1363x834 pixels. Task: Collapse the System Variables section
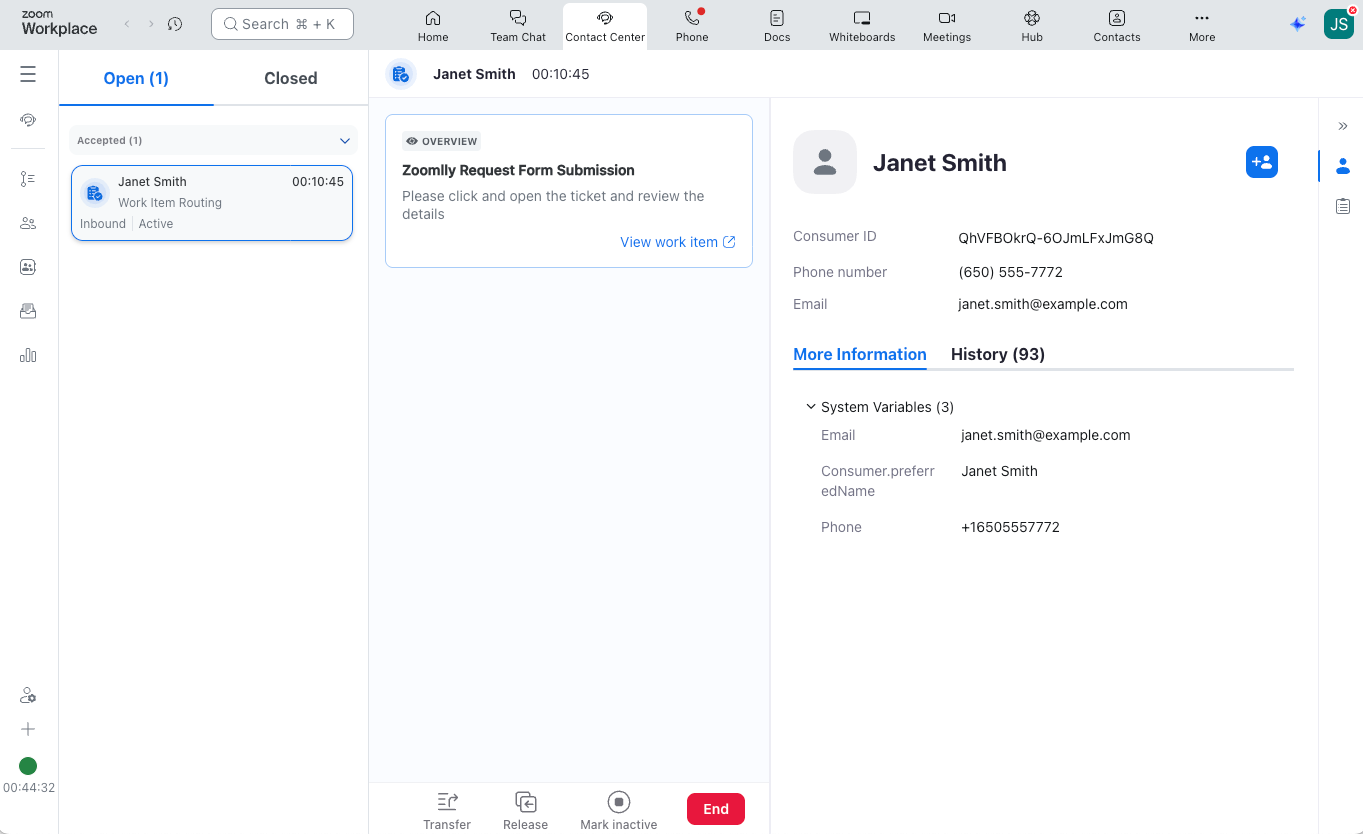[810, 406]
